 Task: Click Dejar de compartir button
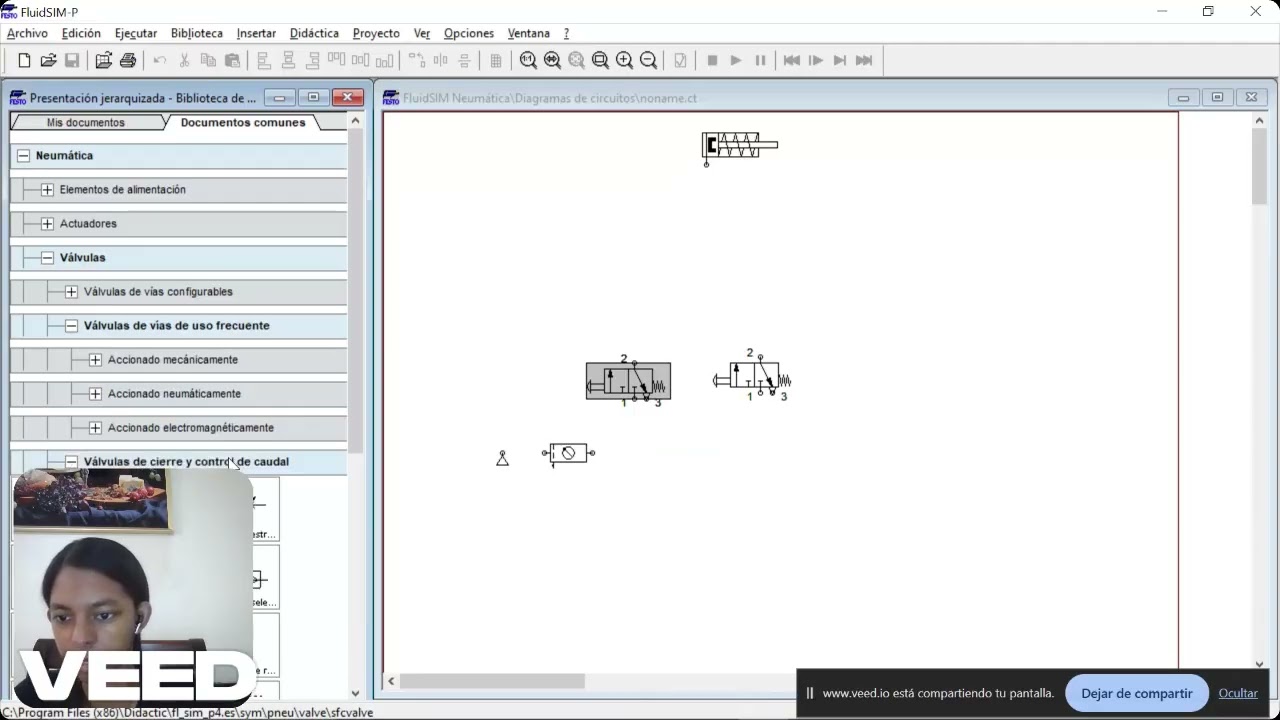[x=1137, y=693]
